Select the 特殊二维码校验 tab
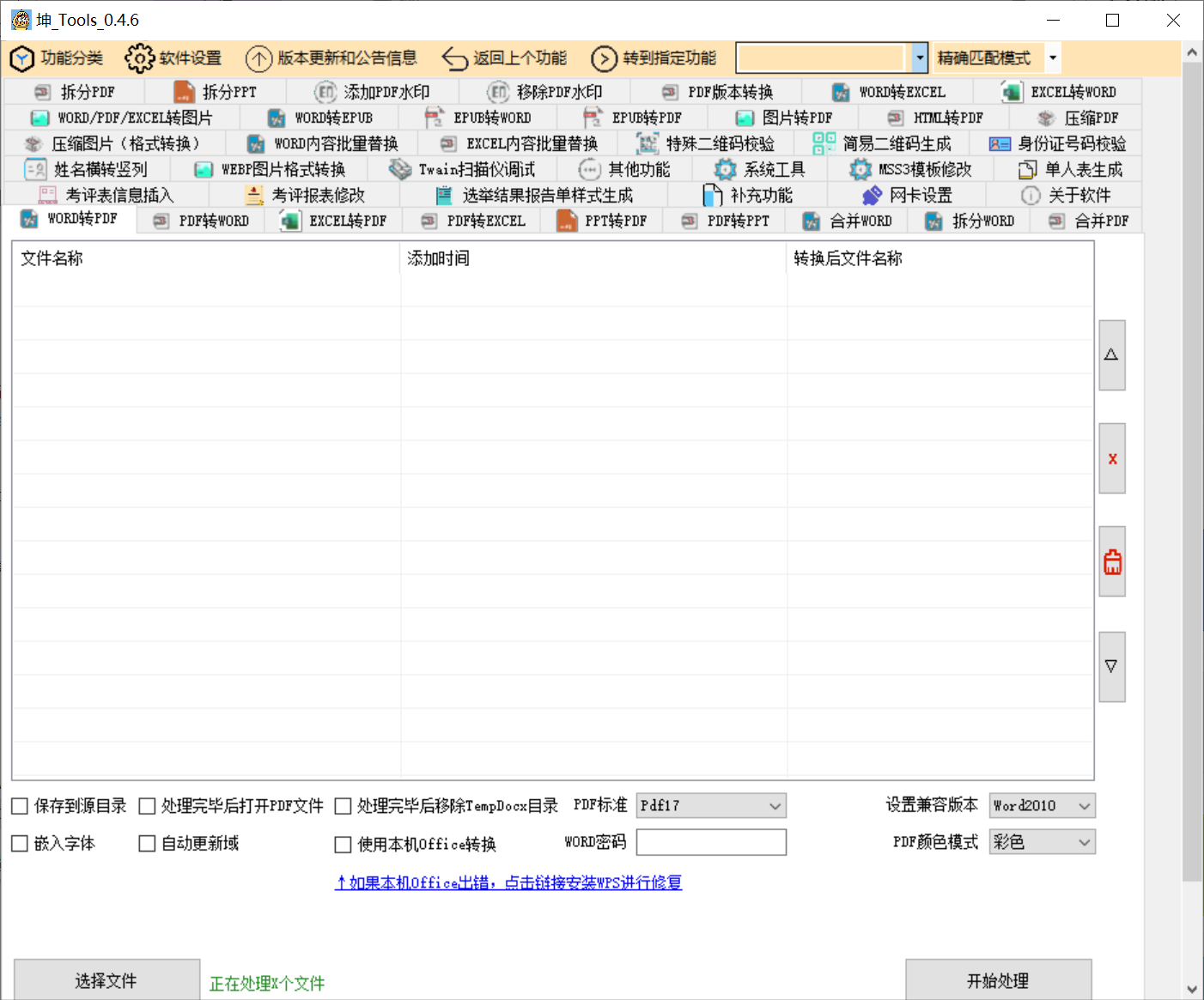Viewport: 1204px width, 1000px height. tap(706, 143)
